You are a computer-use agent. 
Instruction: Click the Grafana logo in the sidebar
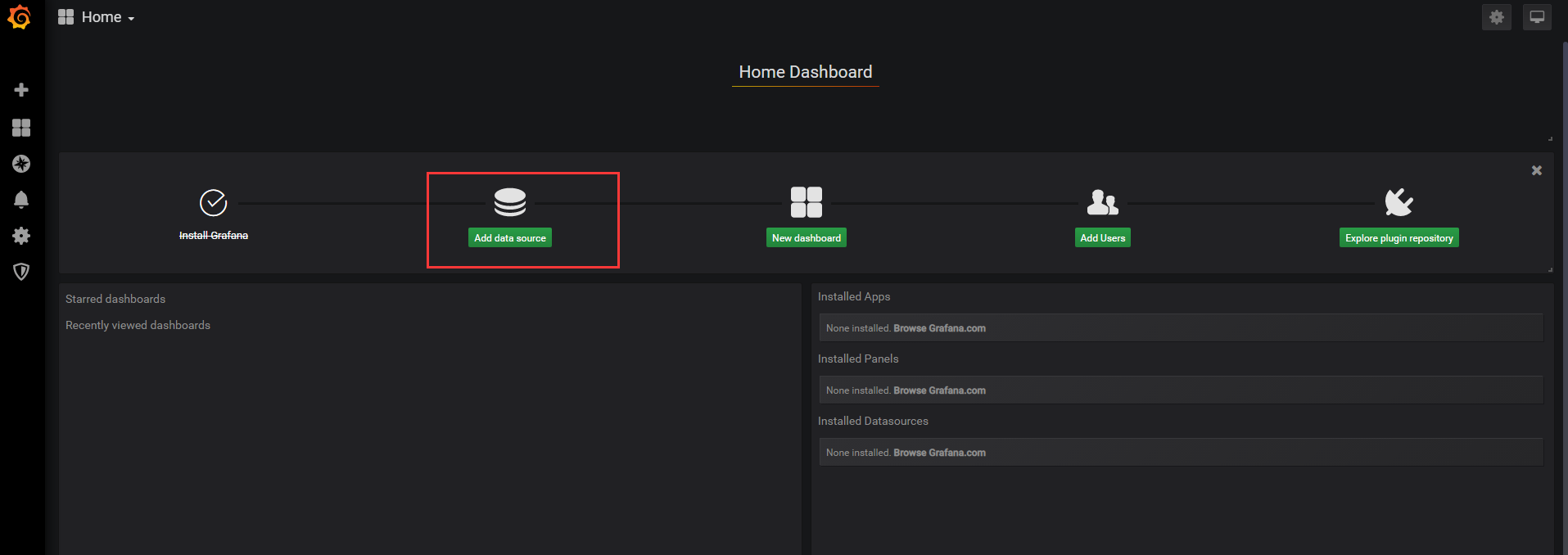tap(20, 17)
